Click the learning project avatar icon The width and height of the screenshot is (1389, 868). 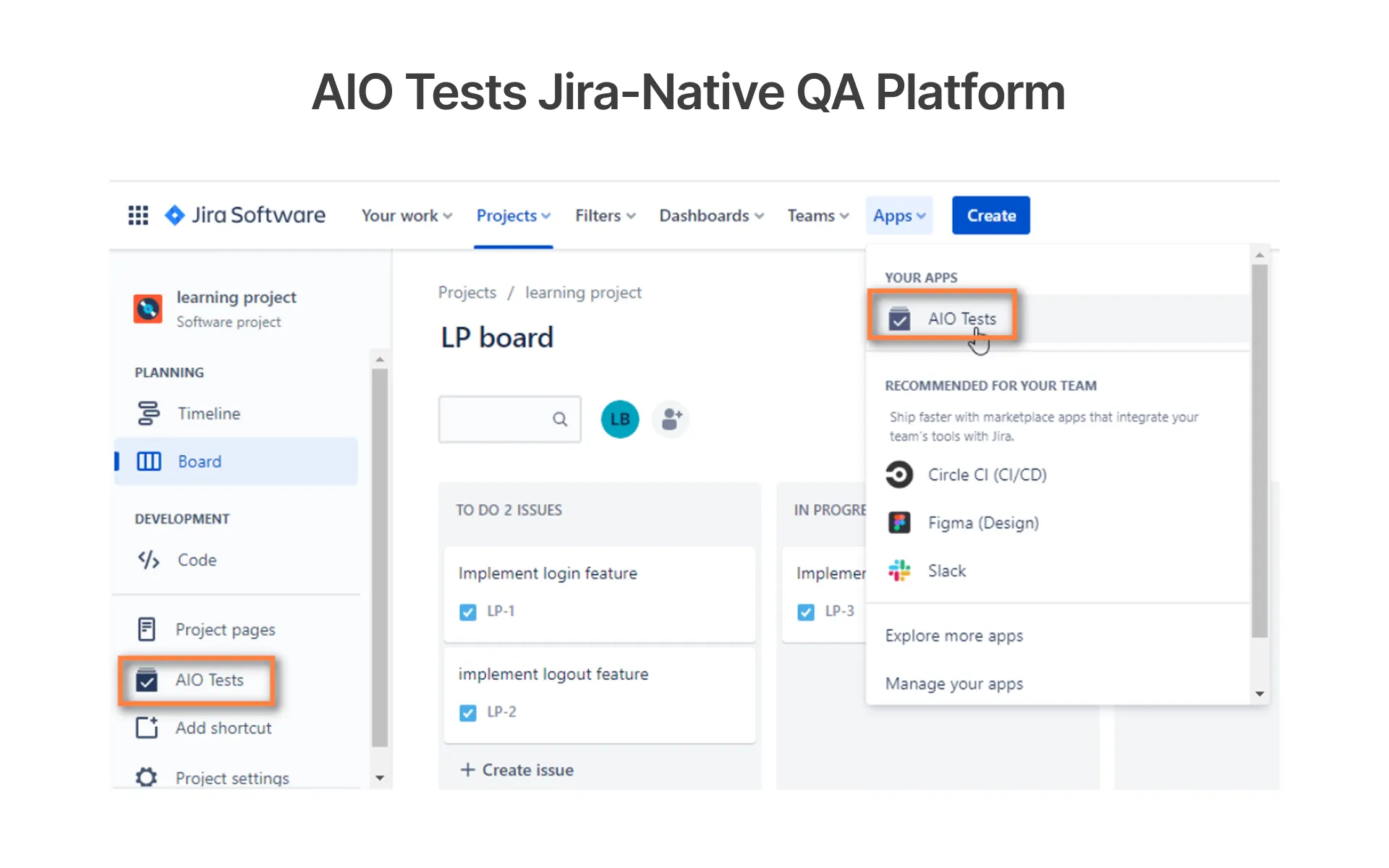(148, 309)
